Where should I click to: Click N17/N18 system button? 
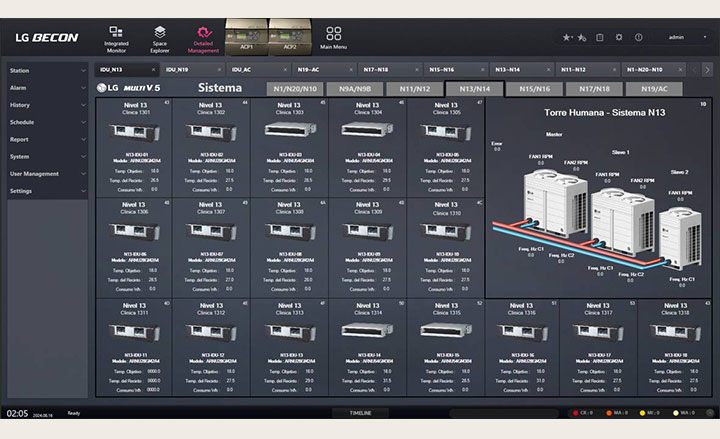click(x=594, y=89)
